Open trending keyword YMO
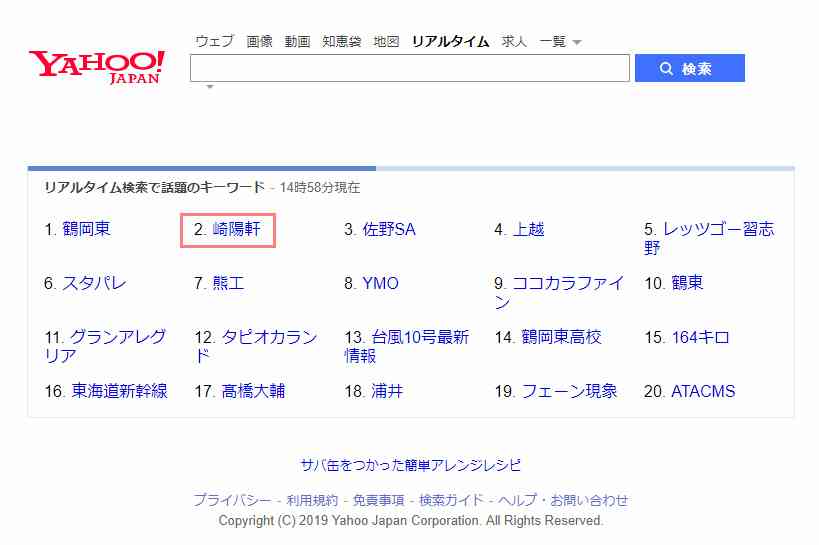Viewport: 819px width, 545px height. pyautogui.click(x=380, y=283)
